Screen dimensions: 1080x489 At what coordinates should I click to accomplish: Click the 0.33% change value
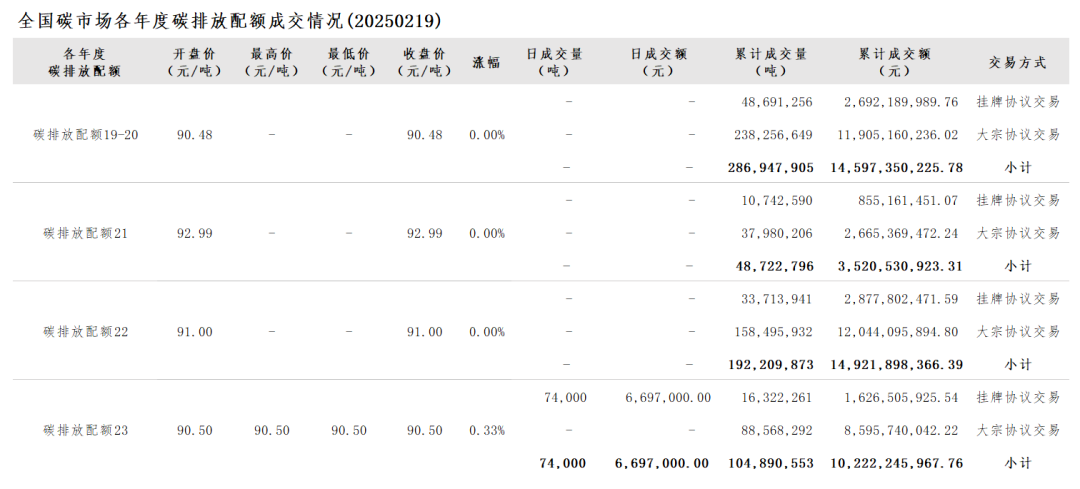click(487, 430)
